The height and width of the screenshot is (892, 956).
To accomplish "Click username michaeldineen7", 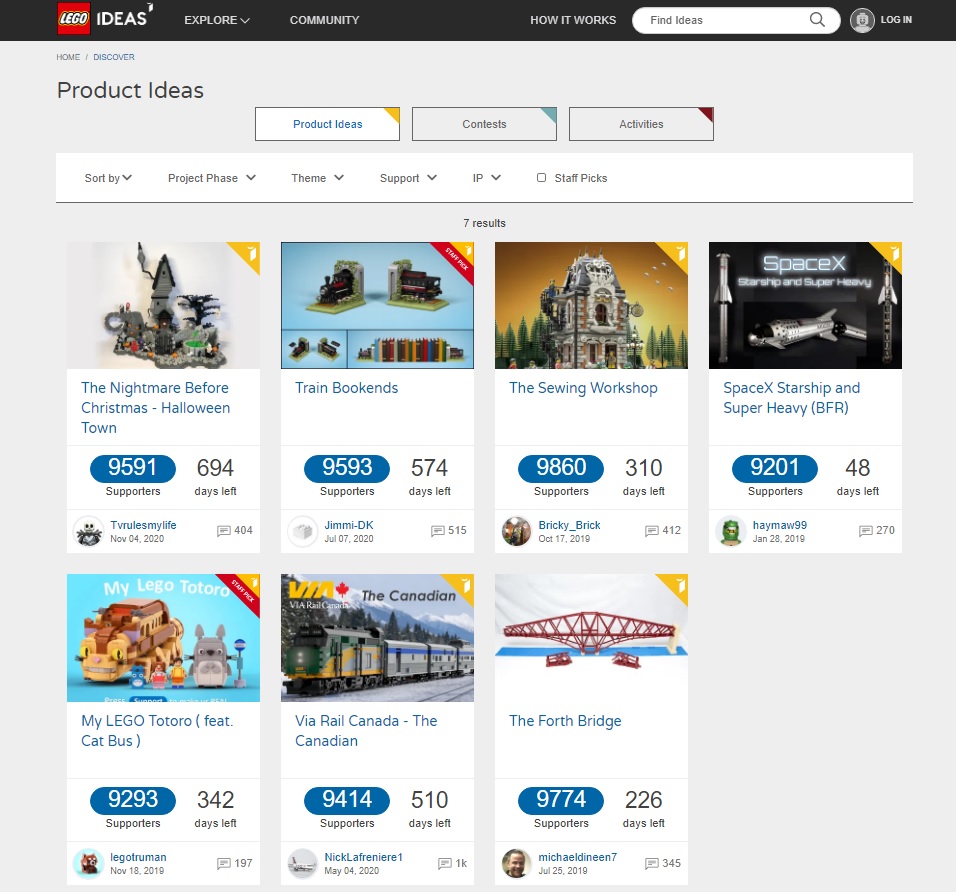I will 577,857.
